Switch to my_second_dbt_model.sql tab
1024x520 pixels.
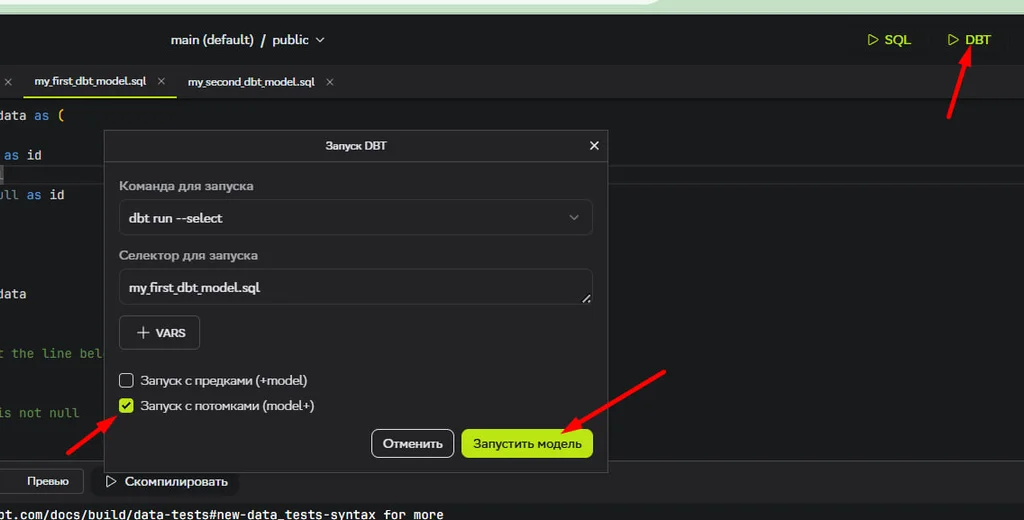click(x=251, y=82)
